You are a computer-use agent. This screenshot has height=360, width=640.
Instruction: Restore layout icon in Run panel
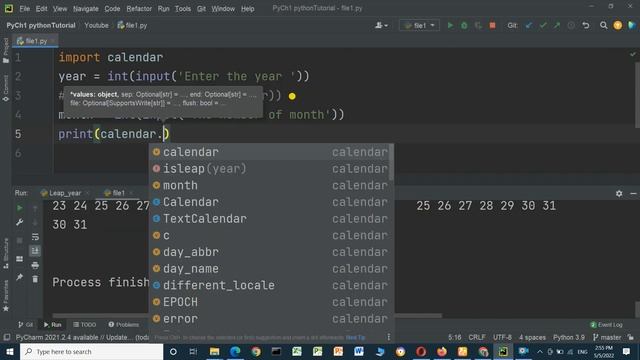point(19,259)
